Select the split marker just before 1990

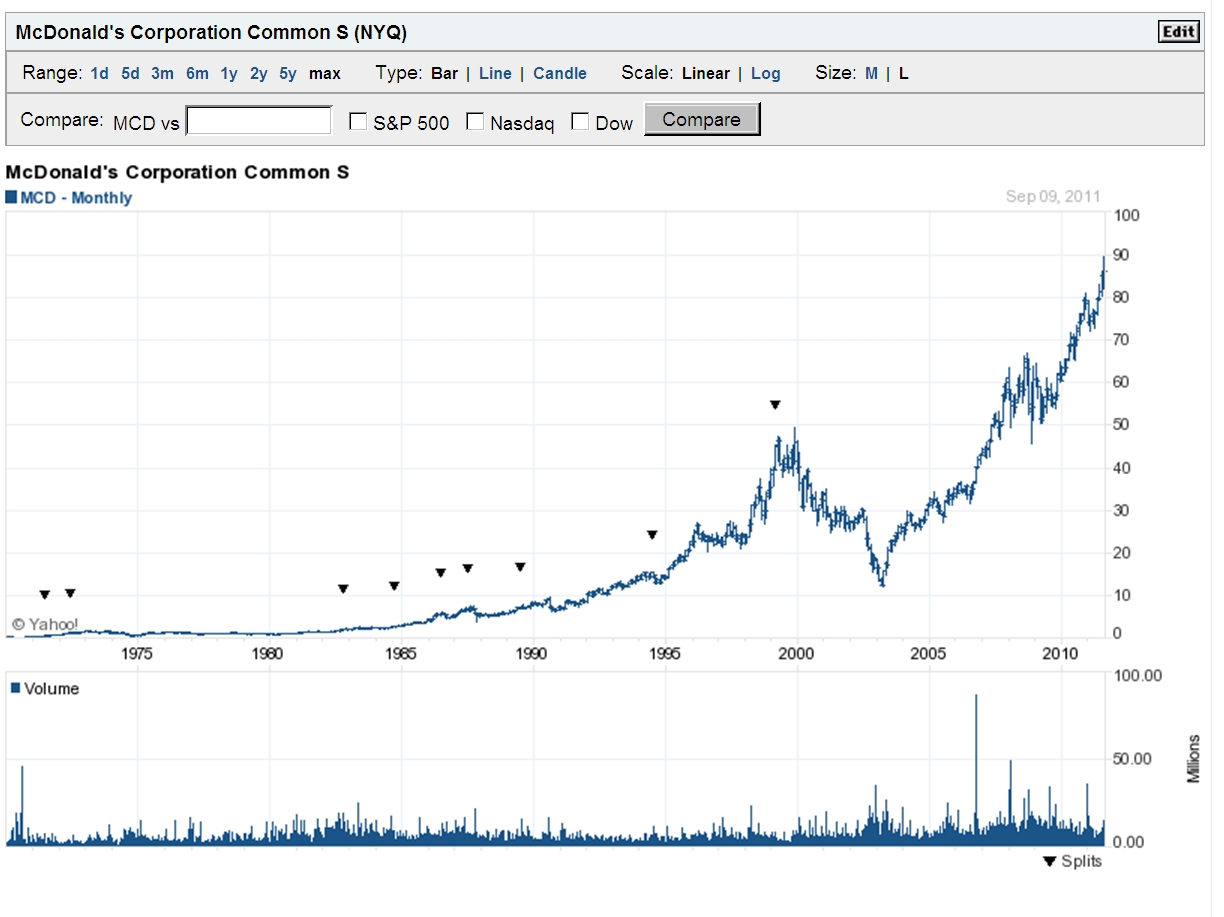coord(520,567)
